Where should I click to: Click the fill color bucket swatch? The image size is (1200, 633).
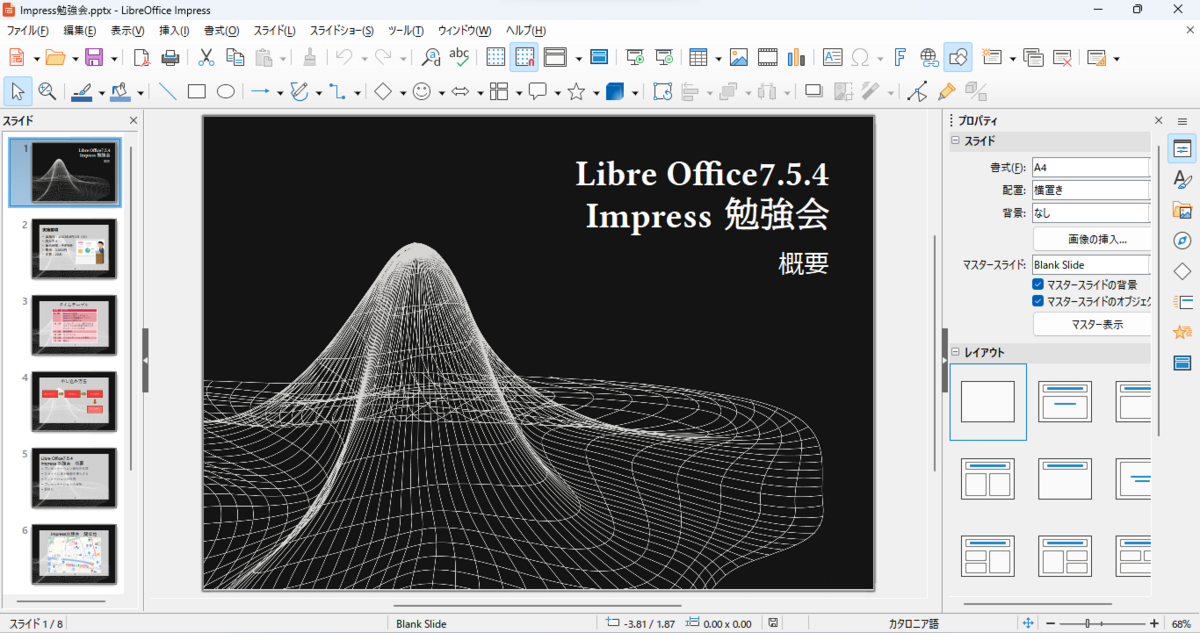pyautogui.click(x=121, y=92)
